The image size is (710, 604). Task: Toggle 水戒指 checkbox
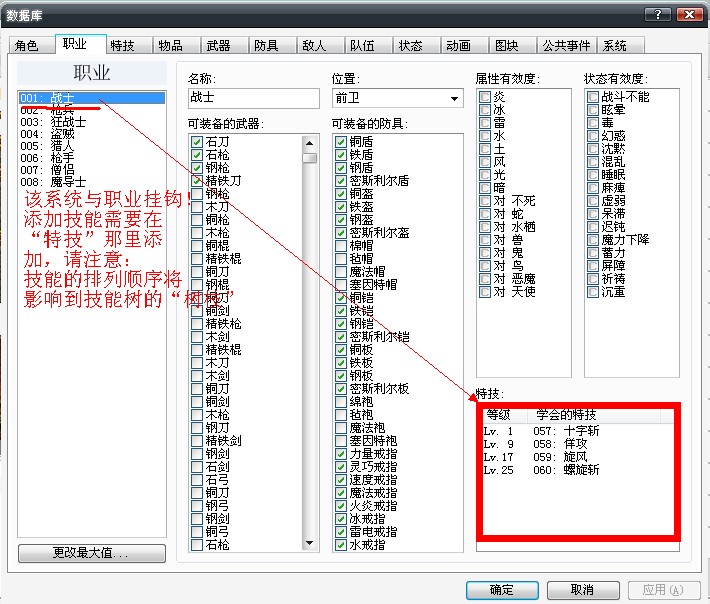coord(341,544)
